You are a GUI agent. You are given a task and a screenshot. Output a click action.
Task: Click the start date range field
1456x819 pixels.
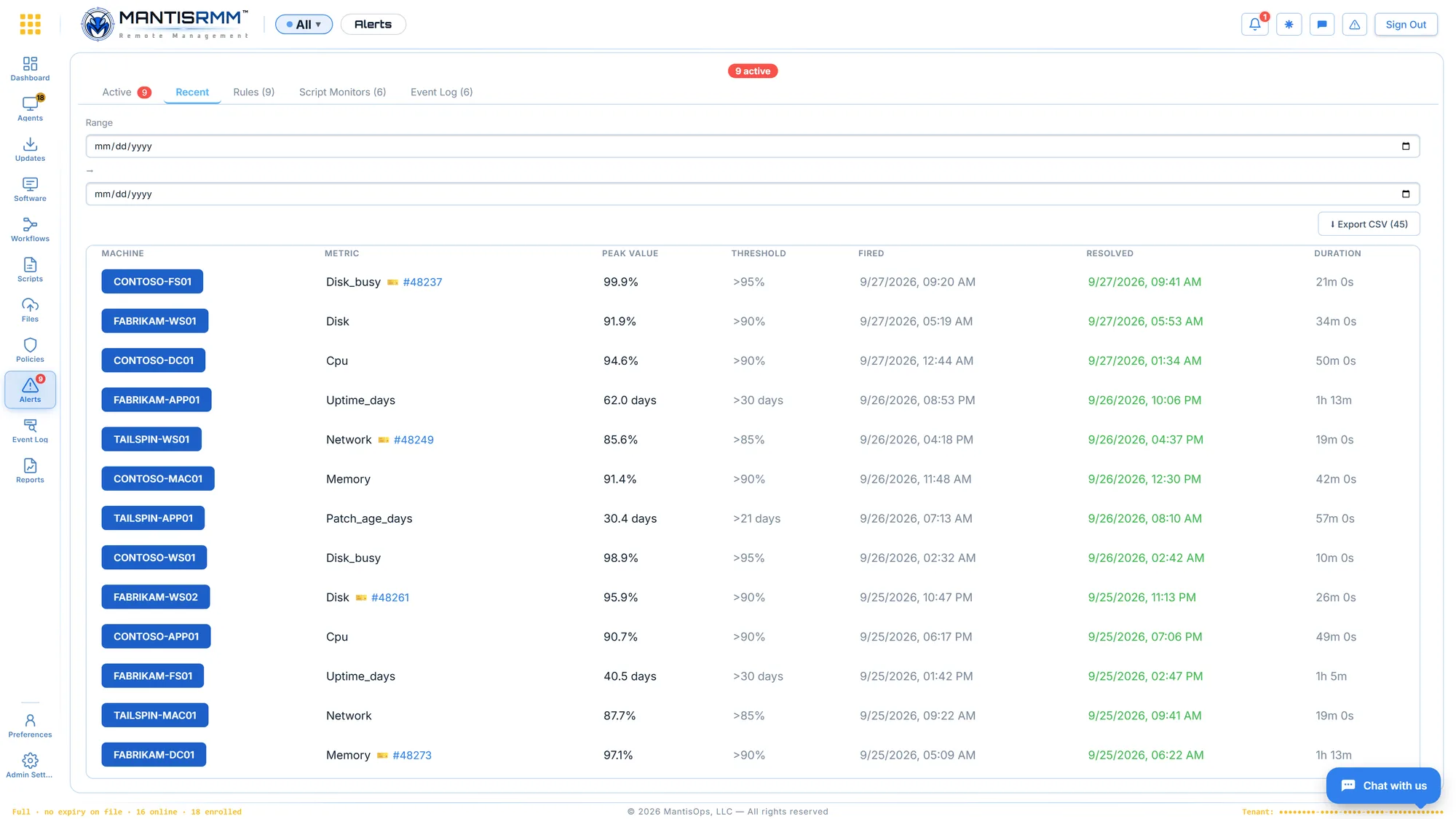point(753,146)
